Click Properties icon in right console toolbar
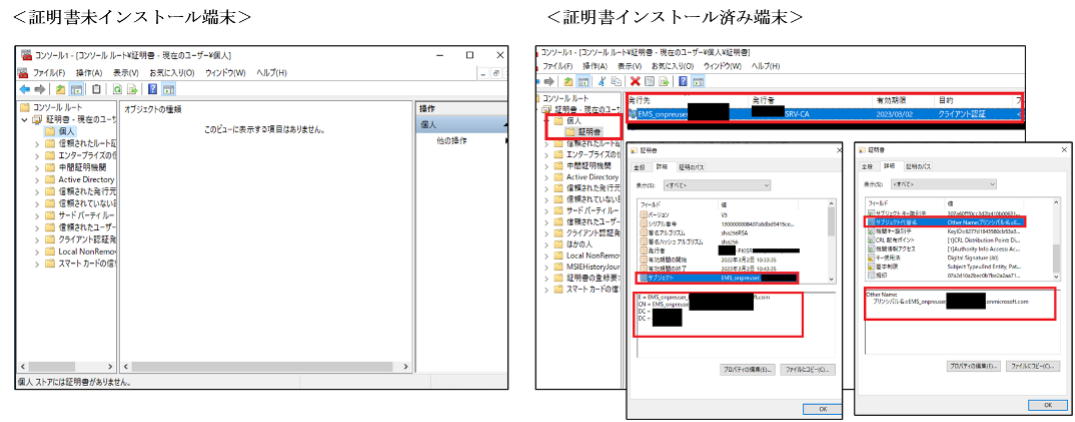The image size is (1075, 422). point(649,81)
